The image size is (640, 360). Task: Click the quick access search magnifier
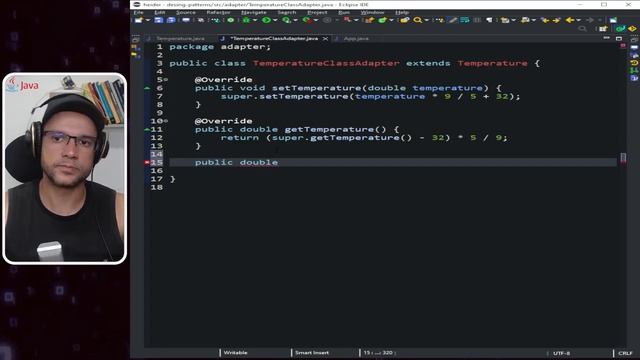click(x=582, y=29)
